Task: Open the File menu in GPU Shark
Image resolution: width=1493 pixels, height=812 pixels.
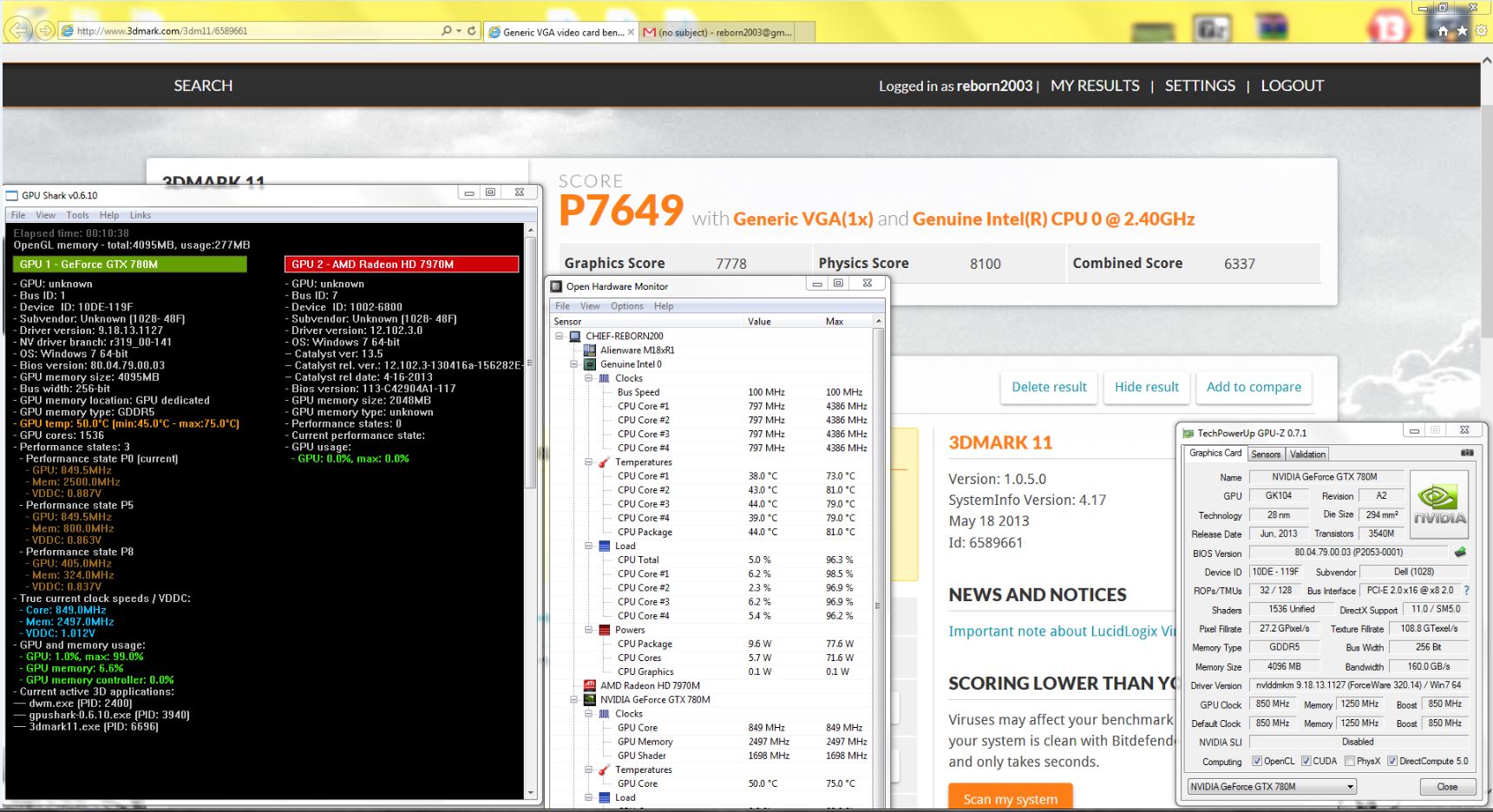Action: tap(18, 215)
